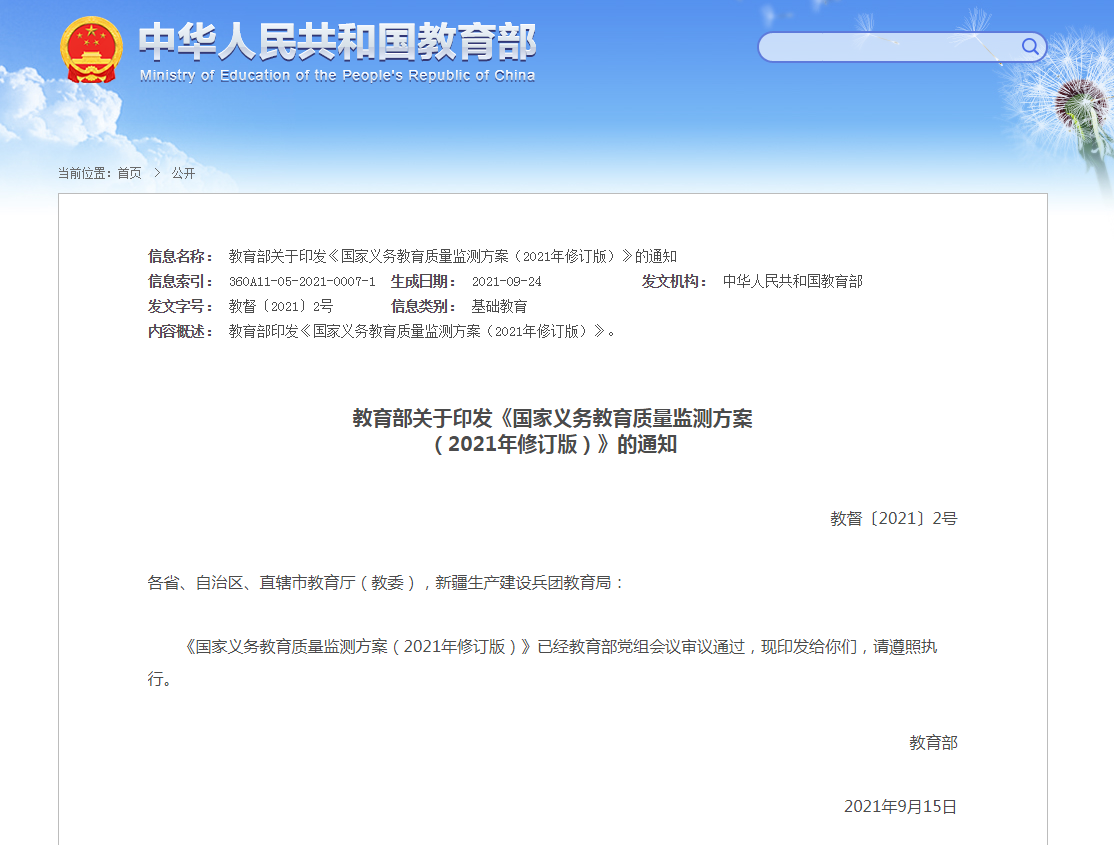1114x845 pixels.
Task: Click the addressee line 各省、自治区、直辖市教育厅
Action: coord(386,583)
